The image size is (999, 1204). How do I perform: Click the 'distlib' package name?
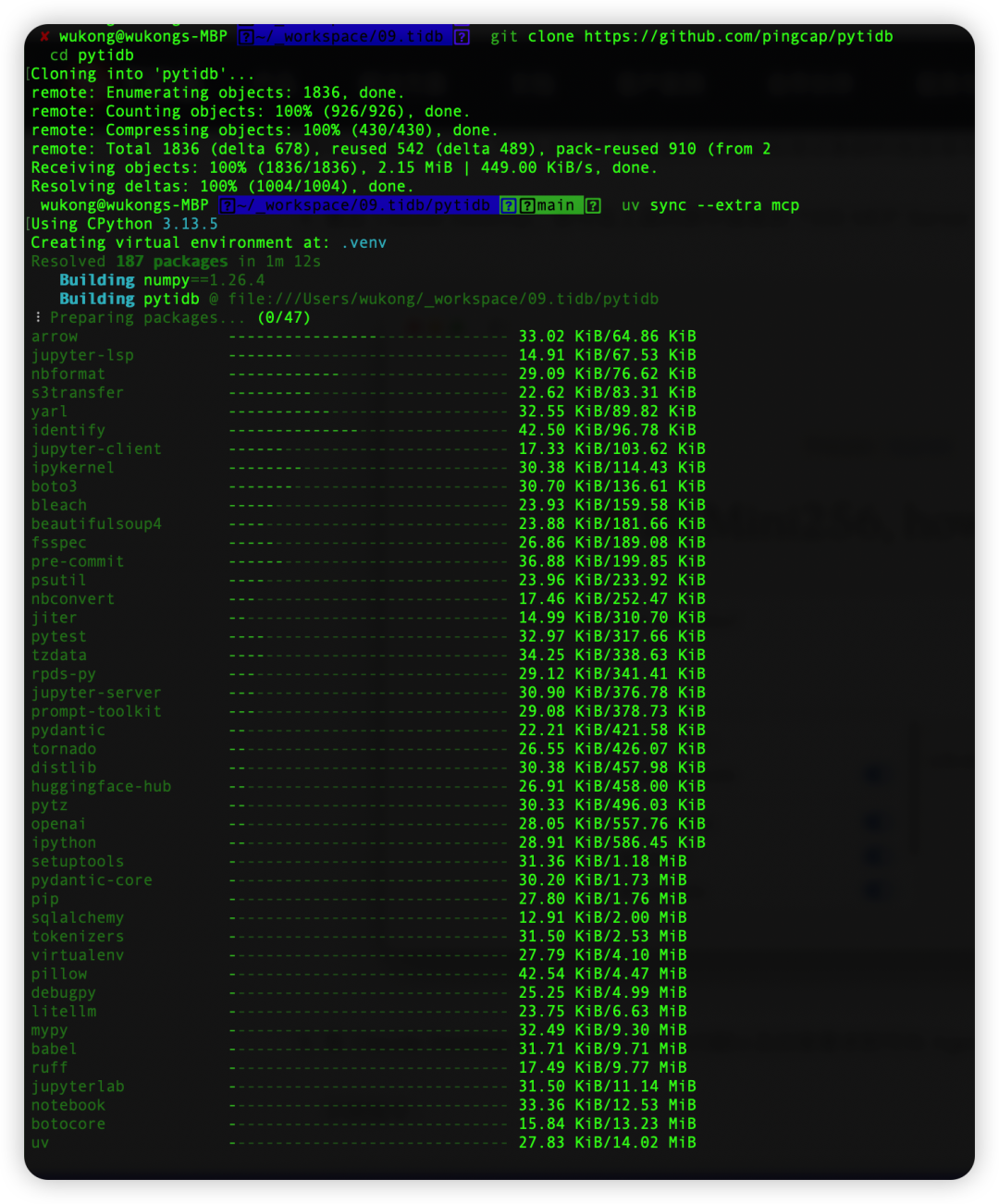[x=64, y=767]
